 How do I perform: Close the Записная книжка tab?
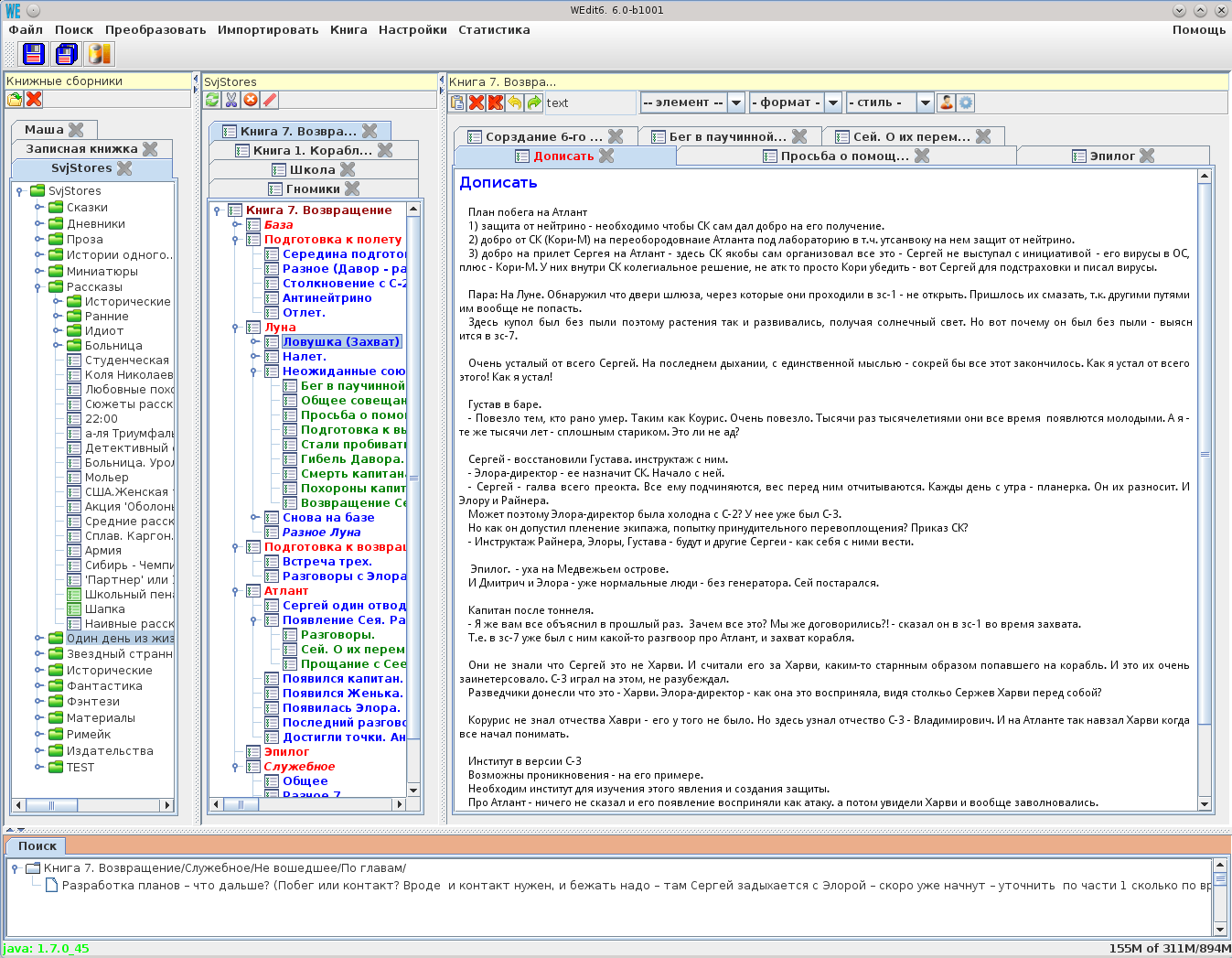[x=150, y=149]
